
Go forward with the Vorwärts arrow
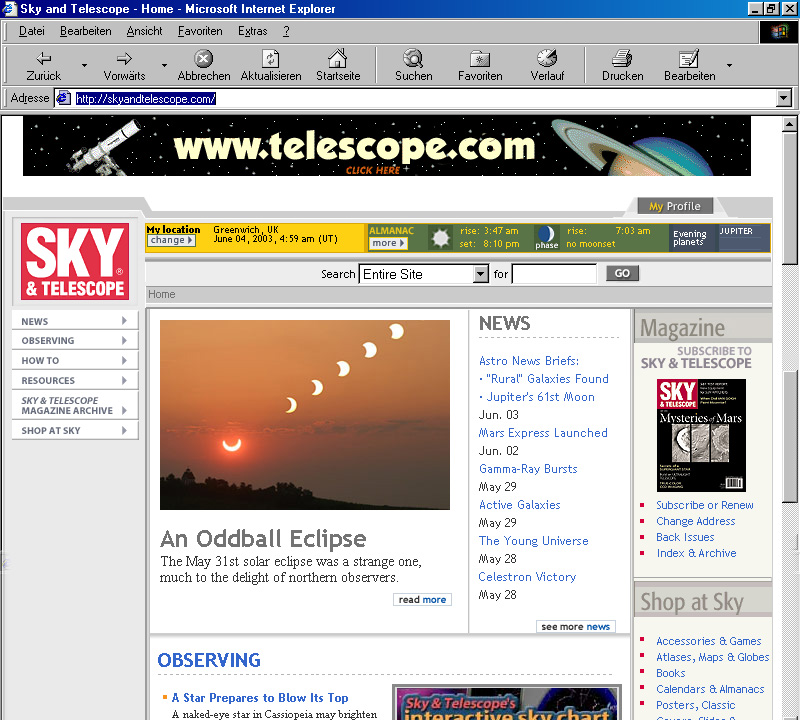124,65
